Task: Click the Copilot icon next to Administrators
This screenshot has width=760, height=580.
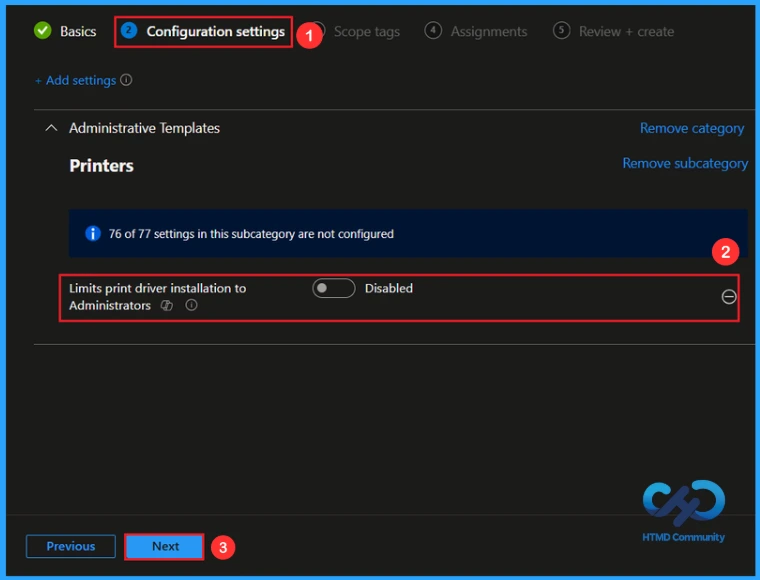Action: pyautogui.click(x=167, y=305)
